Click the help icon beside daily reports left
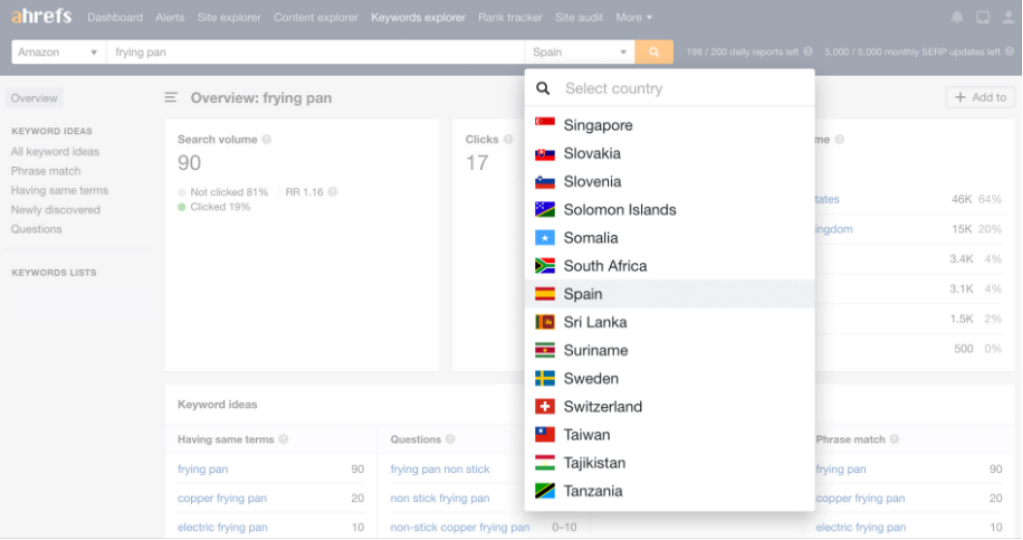 pos(808,52)
